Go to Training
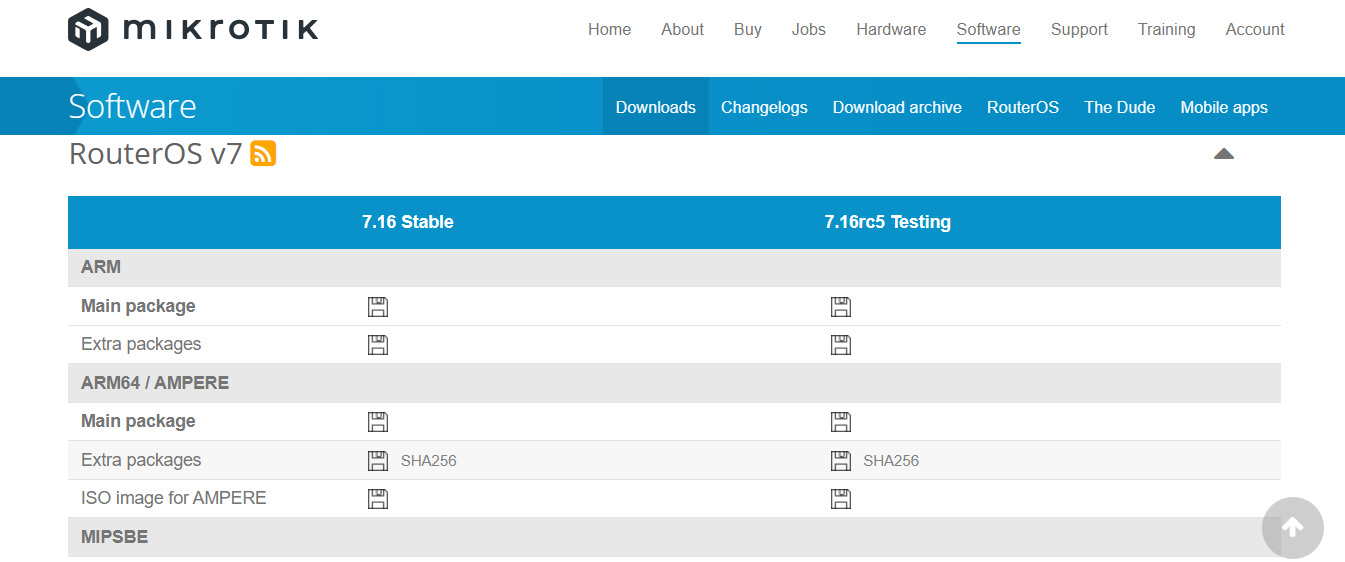Viewport: 1345px width, 562px height. click(1166, 29)
